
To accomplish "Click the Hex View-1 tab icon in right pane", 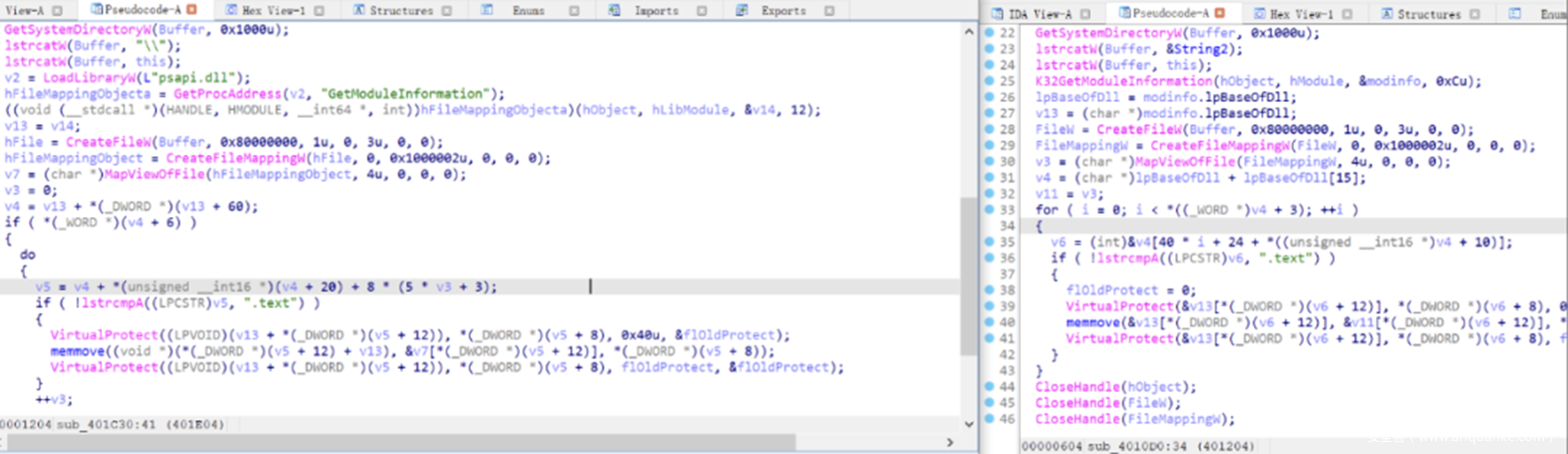I will pyautogui.click(x=1259, y=14).
